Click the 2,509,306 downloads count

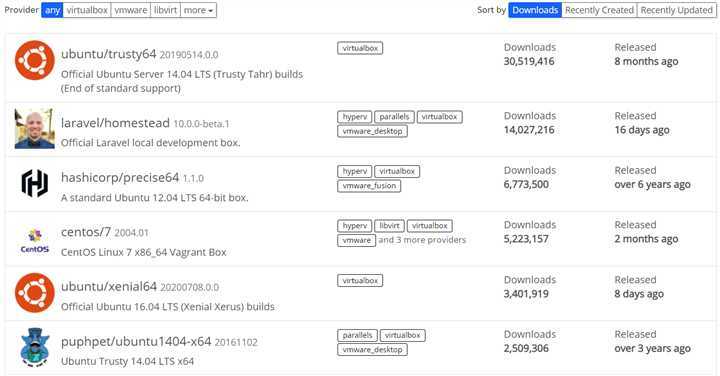(526, 348)
